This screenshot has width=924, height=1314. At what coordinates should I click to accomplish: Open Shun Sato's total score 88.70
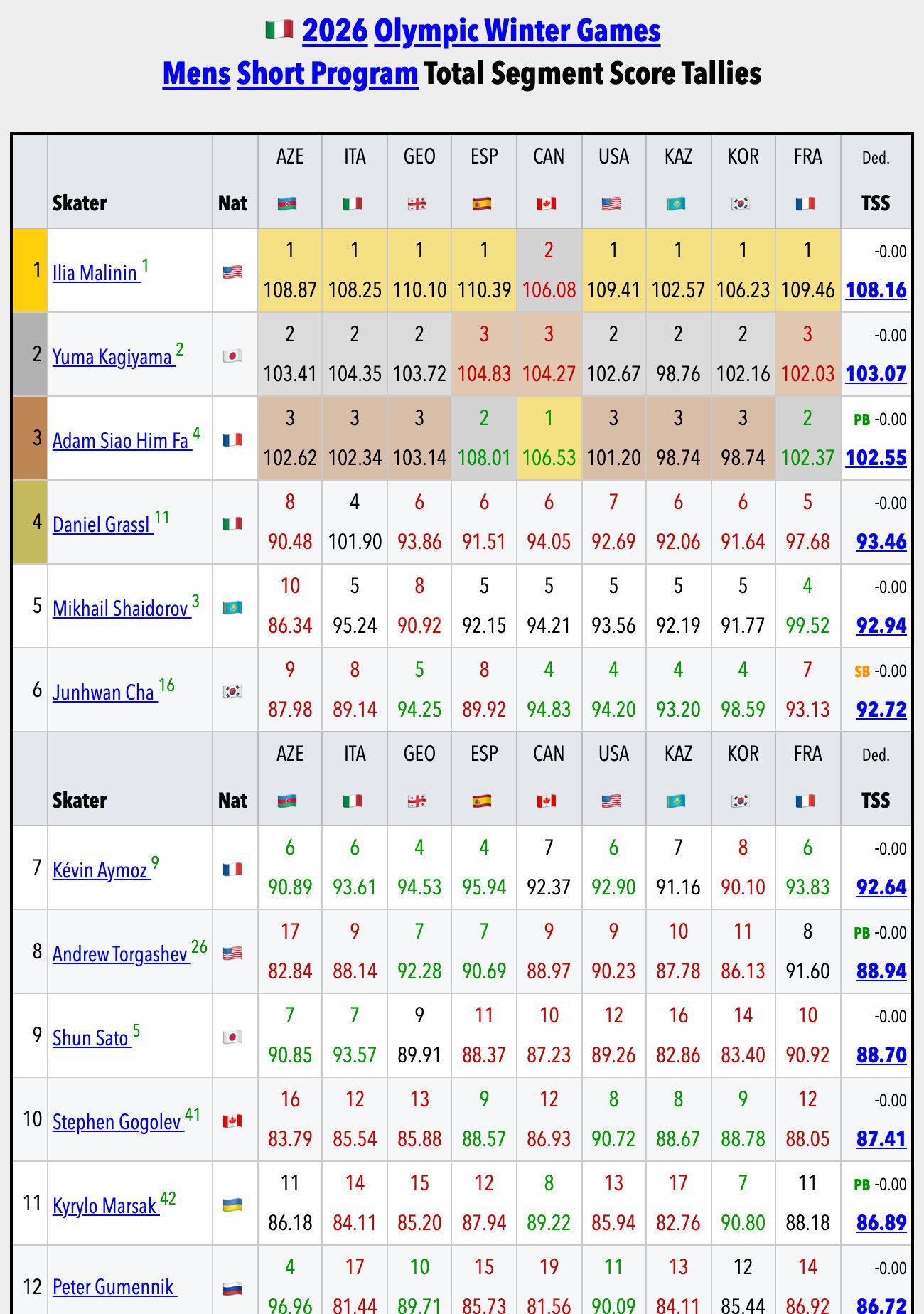tap(881, 1055)
